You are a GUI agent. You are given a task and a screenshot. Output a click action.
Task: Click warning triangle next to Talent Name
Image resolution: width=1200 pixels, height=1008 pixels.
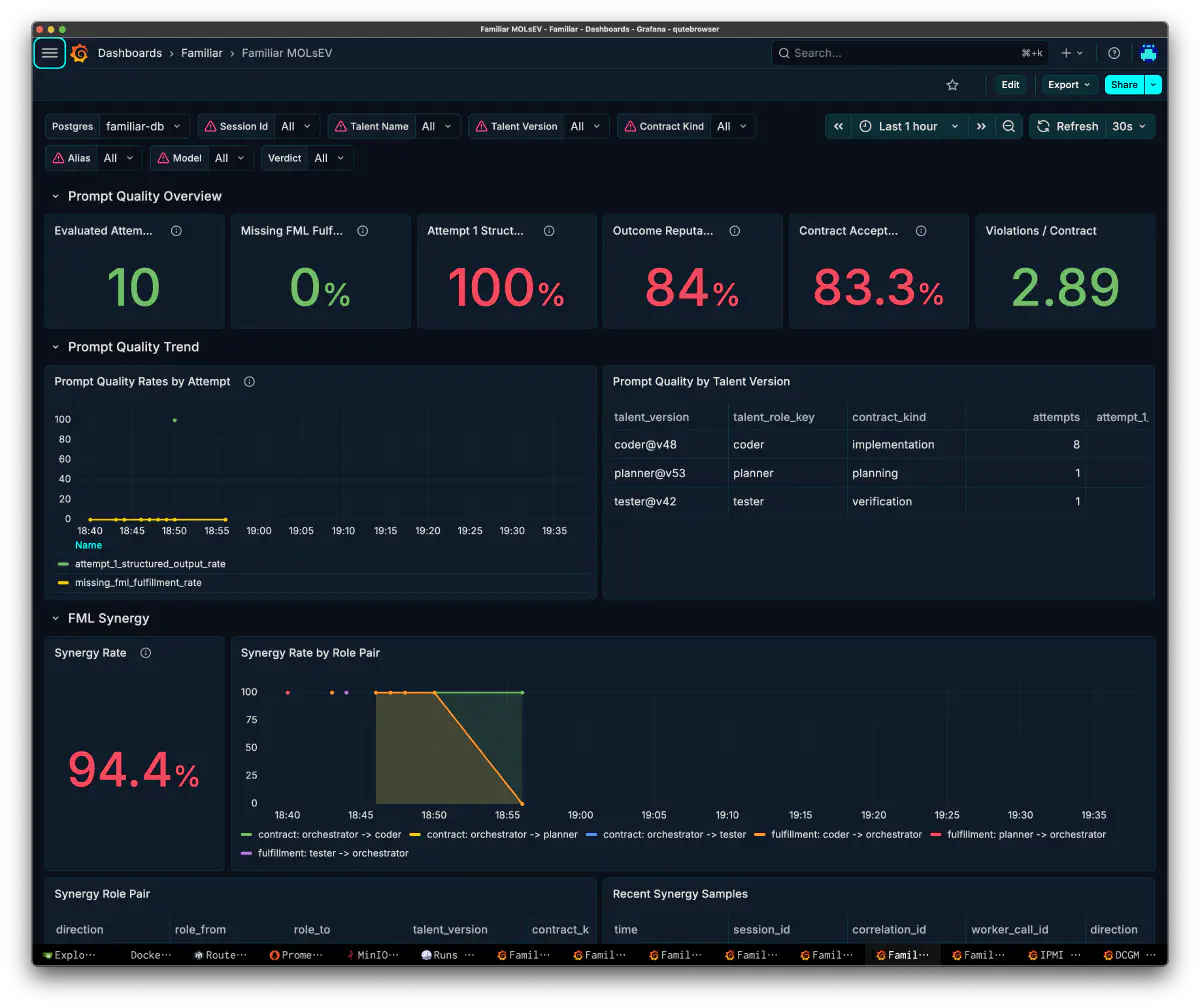[x=340, y=127]
